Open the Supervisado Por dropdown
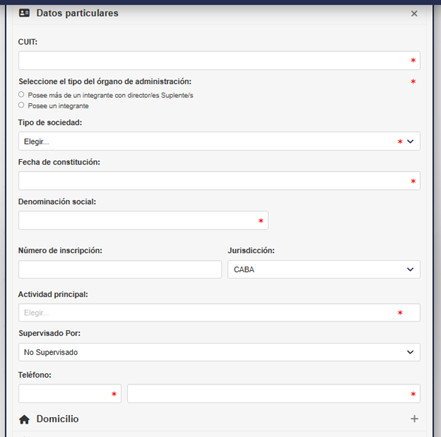441x437 pixels. [219, 352]
